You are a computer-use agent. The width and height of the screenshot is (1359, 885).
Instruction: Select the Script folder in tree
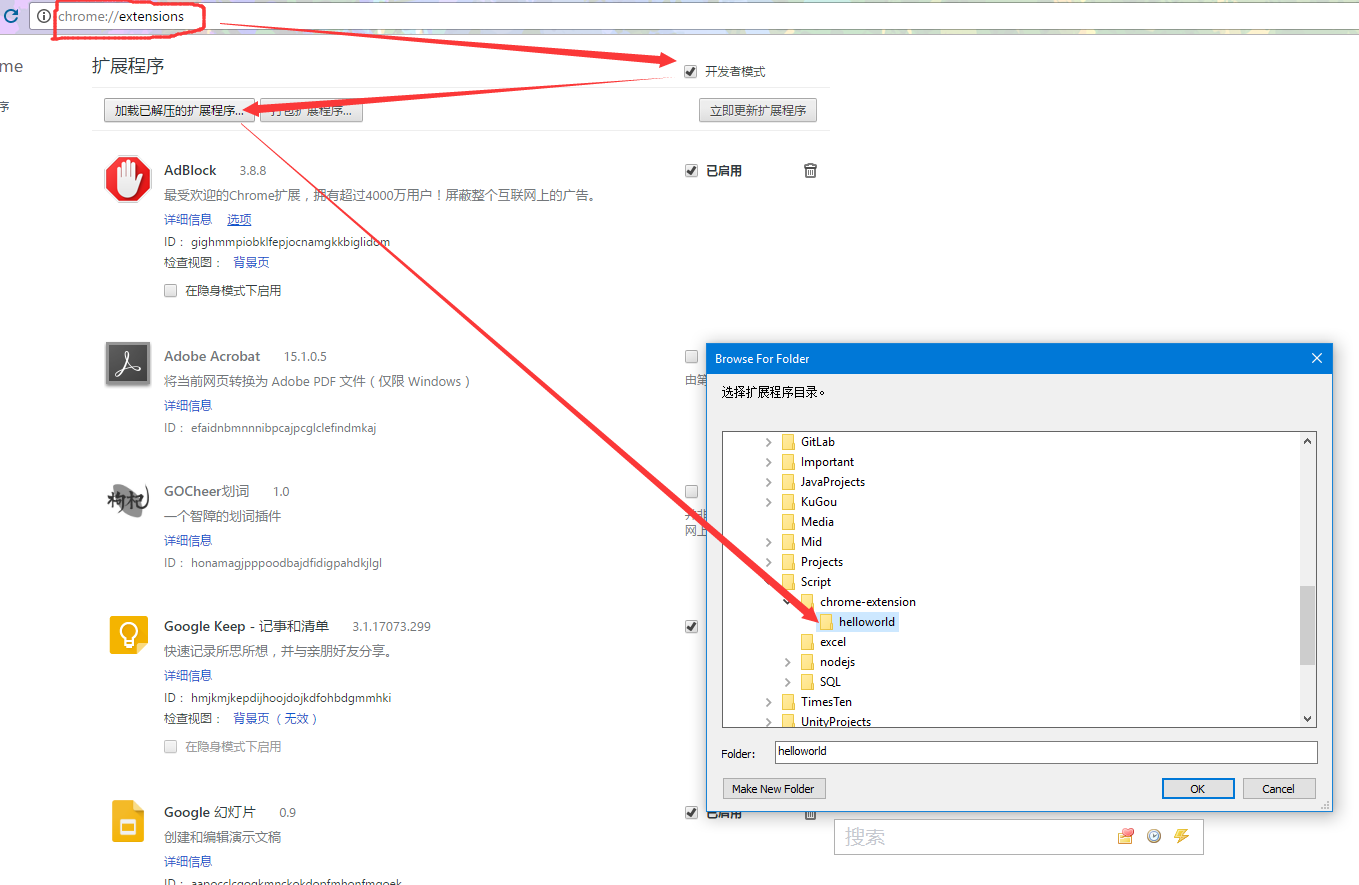(816, 582)
